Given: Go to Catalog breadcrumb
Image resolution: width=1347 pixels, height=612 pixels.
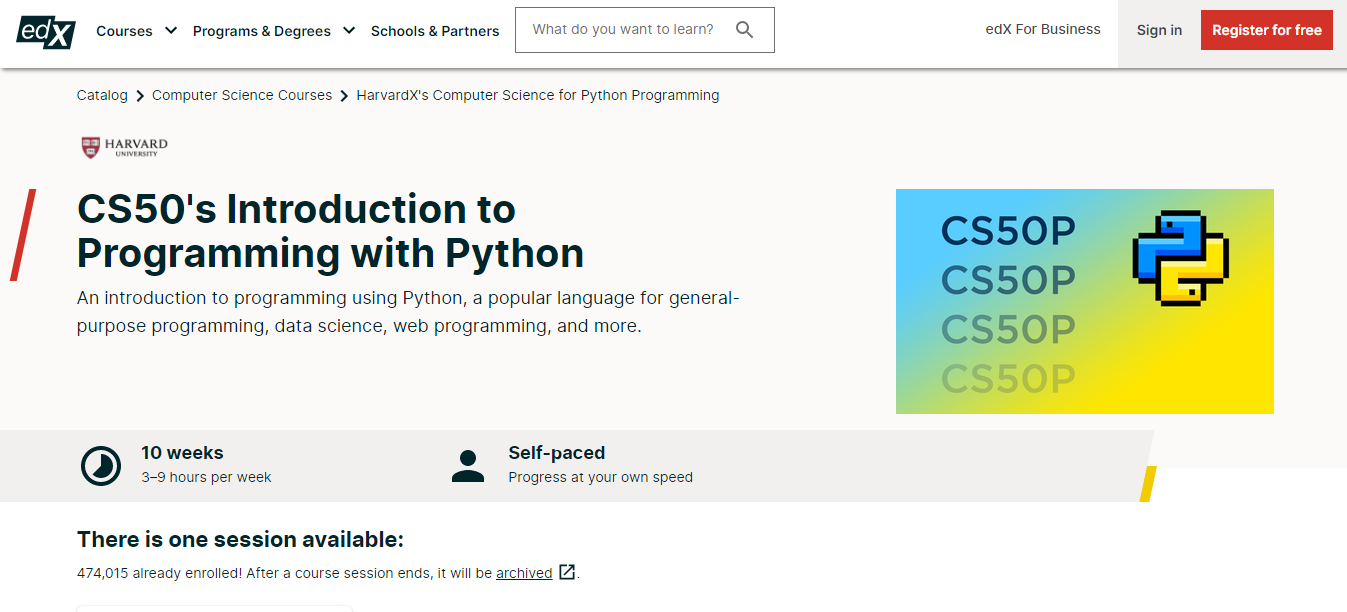Looking at the screenshot, I should 102,95.
